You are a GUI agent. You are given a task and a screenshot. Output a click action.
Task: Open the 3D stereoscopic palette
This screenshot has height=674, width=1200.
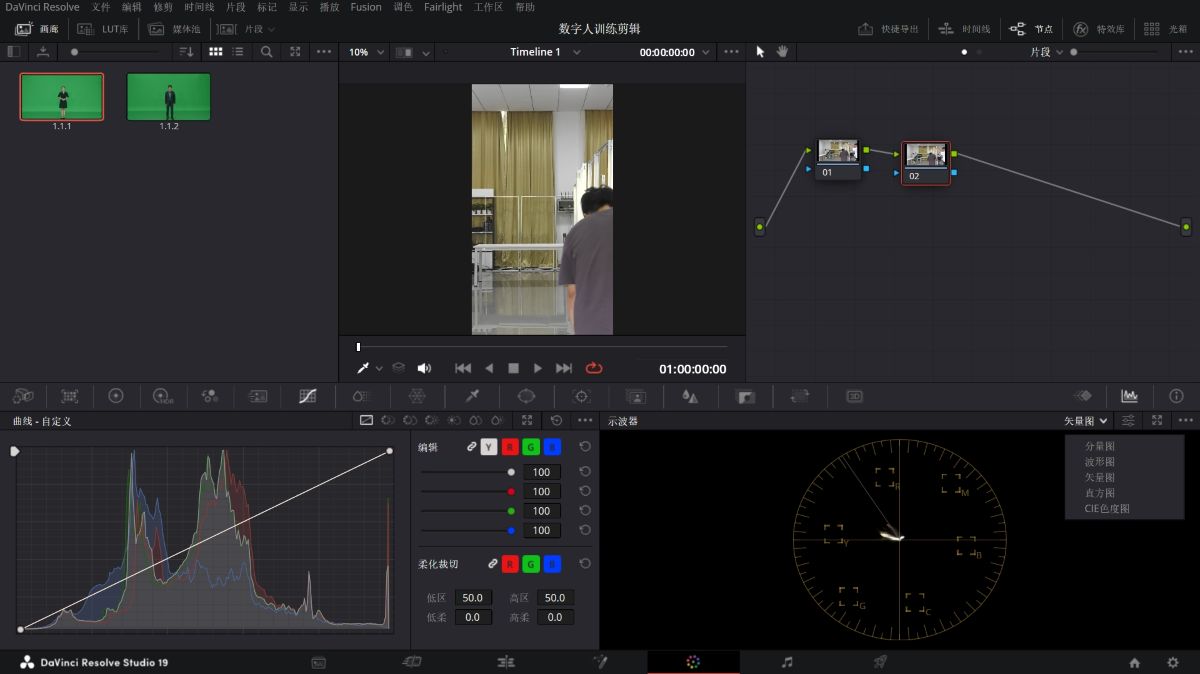point(854,396)
